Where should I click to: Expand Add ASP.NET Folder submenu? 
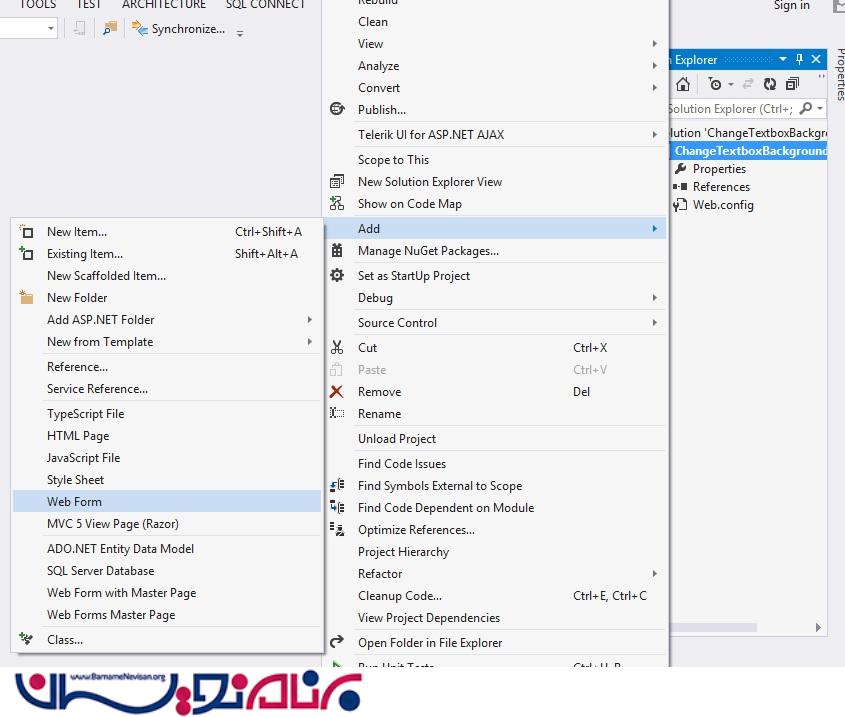pyautogui.click(x=167, y=320)
